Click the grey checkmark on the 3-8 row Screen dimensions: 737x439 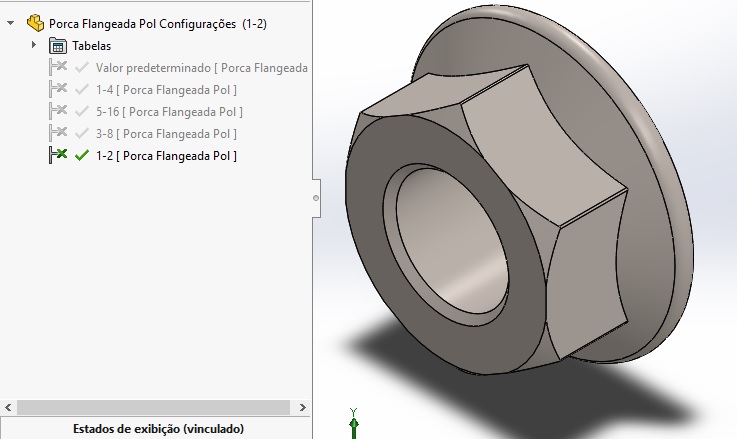(x=82, y=133)
